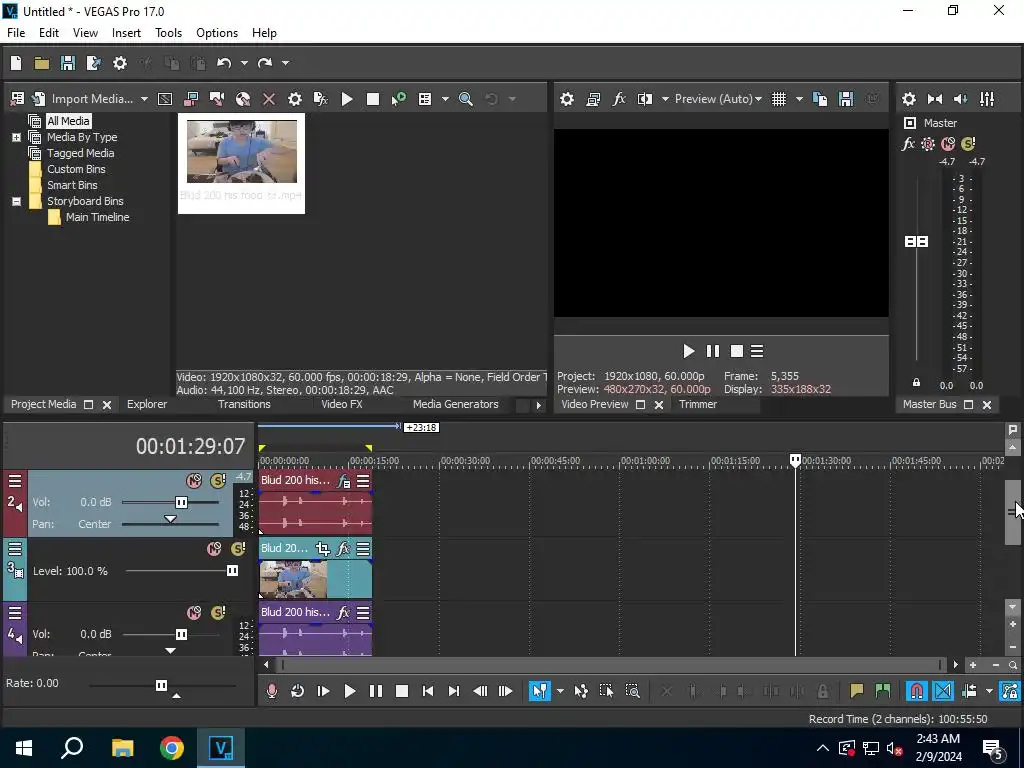Play the video from preview window controls

688,351
